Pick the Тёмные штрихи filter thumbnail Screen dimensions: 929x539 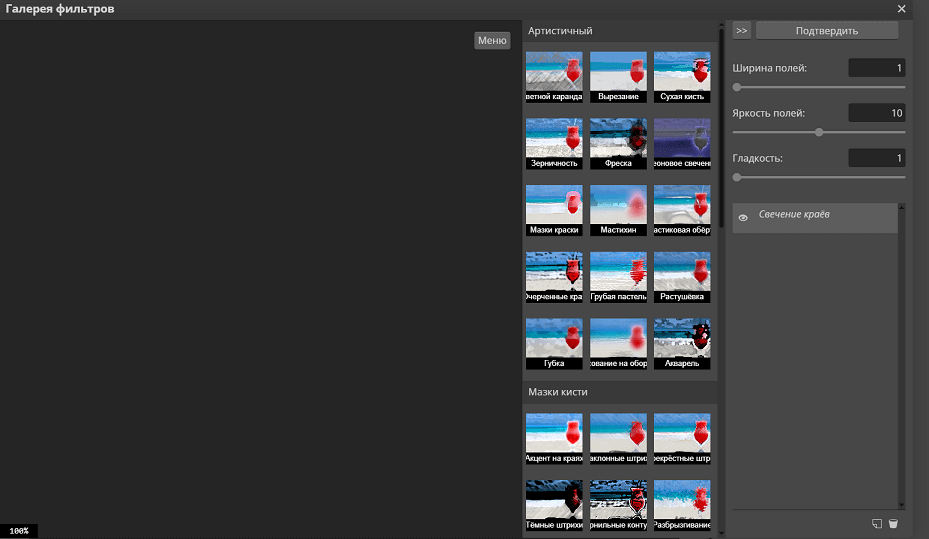click(x=554, y=505)
